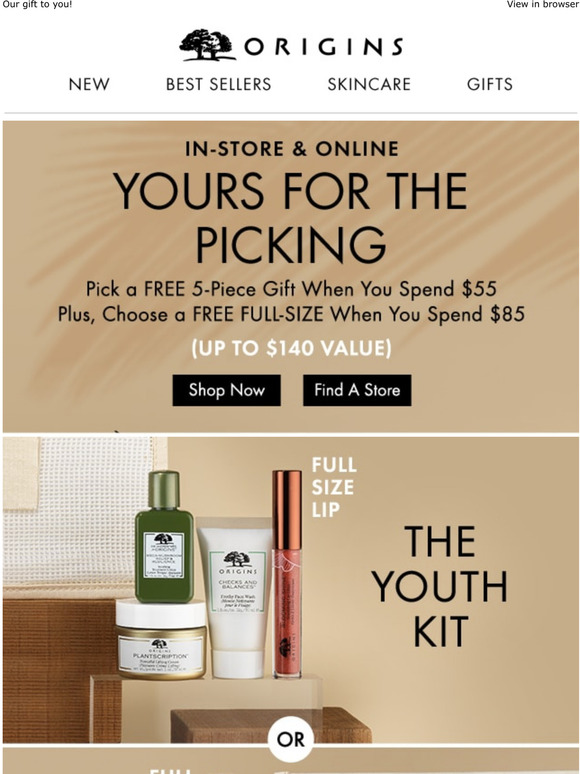
Task: Open the BEST SELLERS menu item
Action: (218, 84)
